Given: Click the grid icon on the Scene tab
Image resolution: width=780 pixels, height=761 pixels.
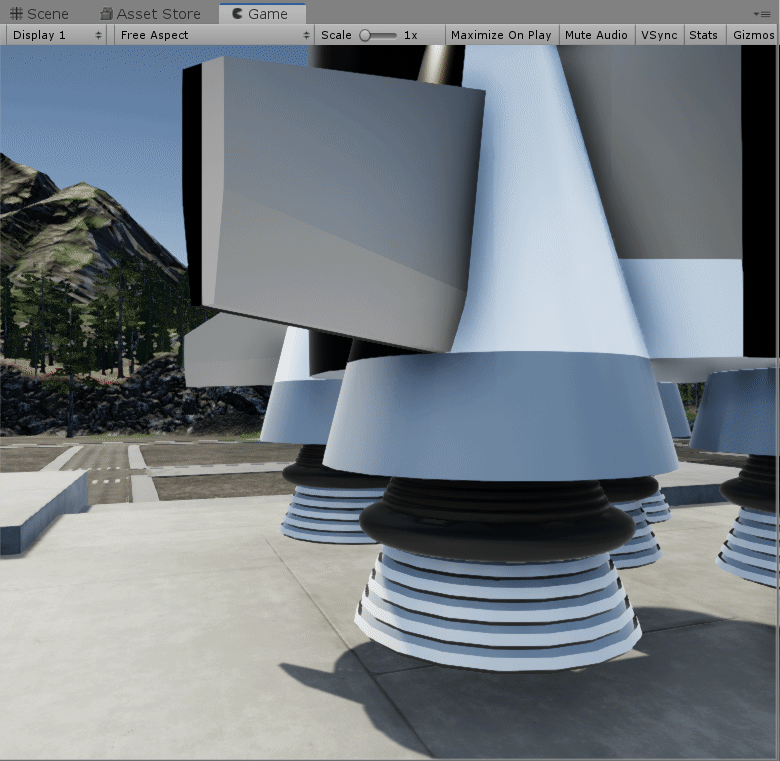Looking at the screenshot, I should (x=16, y=14).
